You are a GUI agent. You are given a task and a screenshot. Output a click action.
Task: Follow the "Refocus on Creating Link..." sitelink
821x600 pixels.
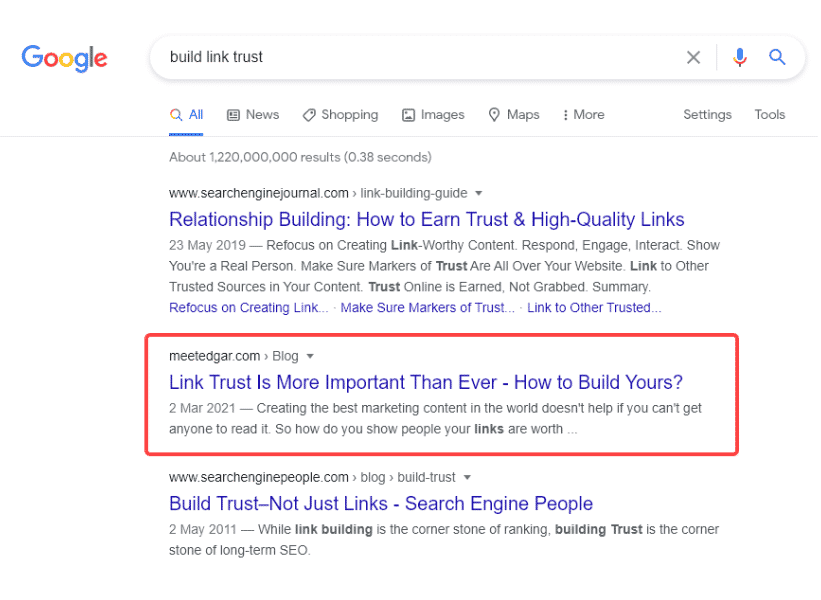(248, 308)
